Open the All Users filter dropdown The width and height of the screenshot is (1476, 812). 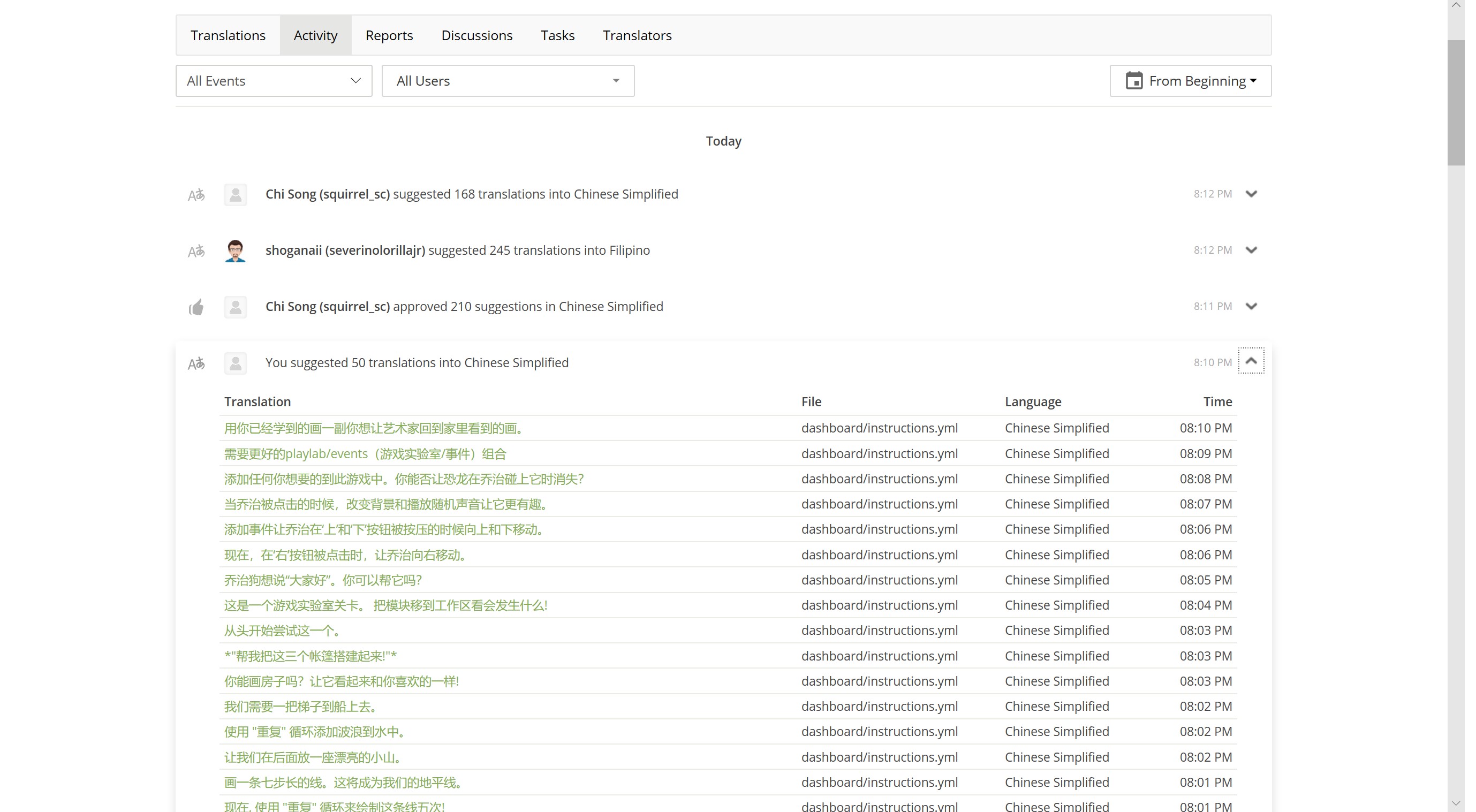pos(508,81)
